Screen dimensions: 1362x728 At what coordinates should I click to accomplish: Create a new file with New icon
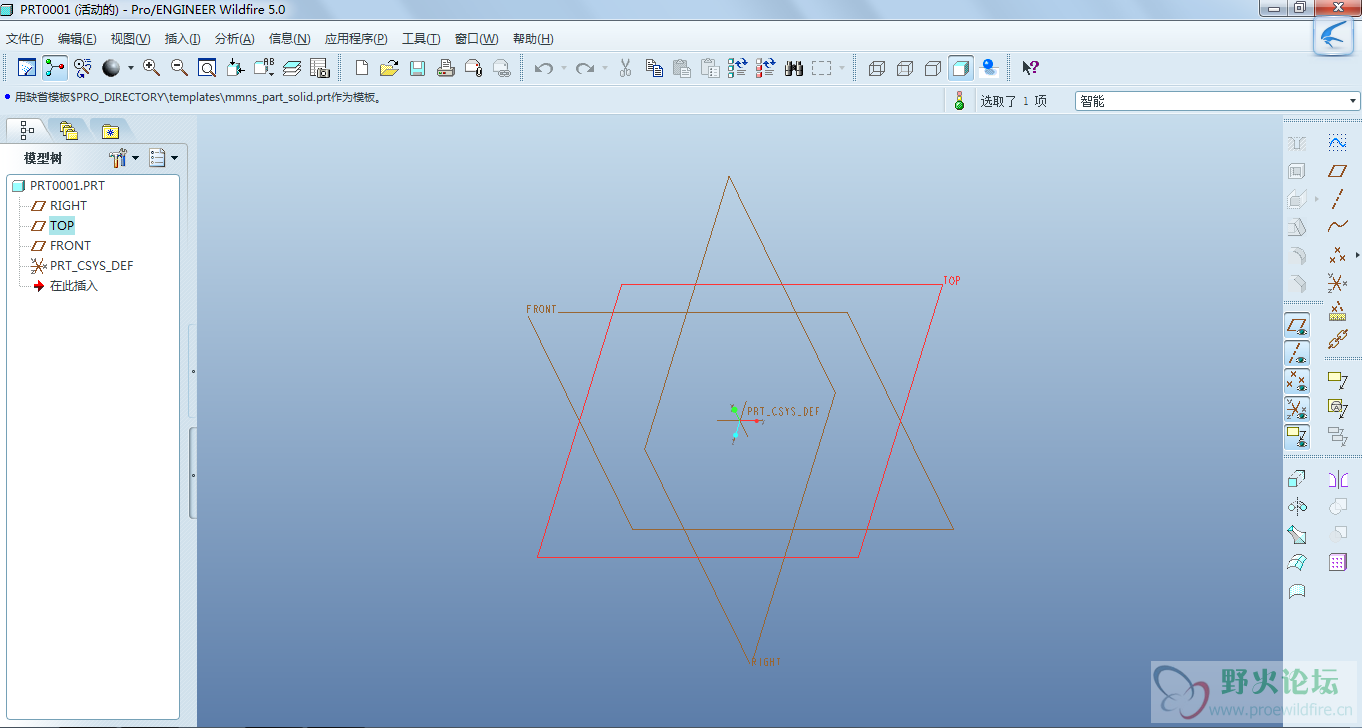pyautogui.click(x=362, y=68)
